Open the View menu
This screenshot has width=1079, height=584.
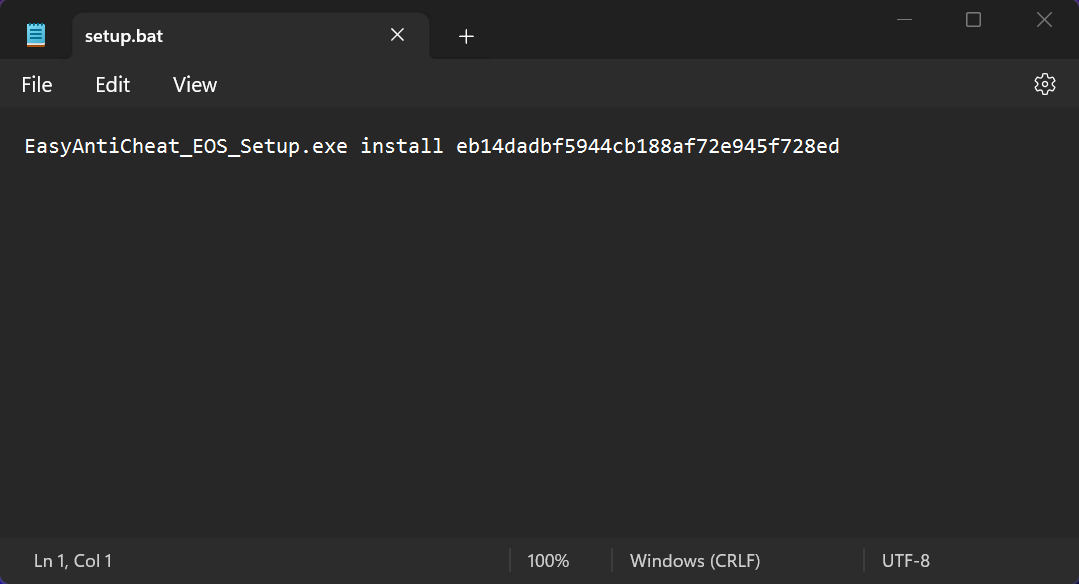pos(195,85)
